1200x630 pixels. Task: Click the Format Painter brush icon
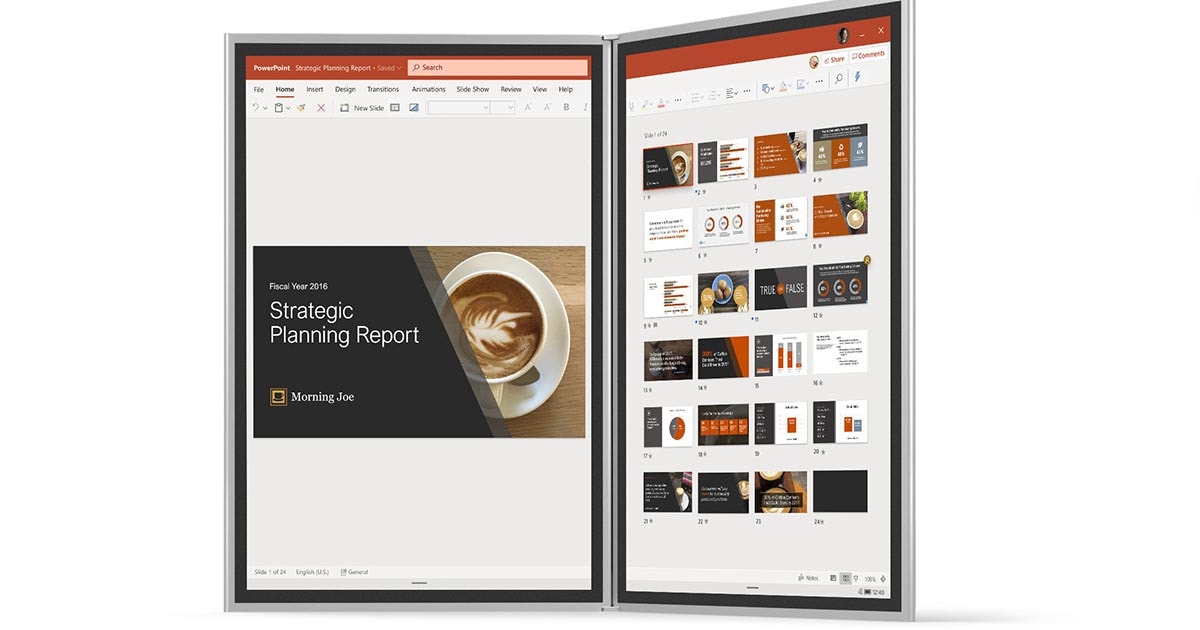point(300,108)
